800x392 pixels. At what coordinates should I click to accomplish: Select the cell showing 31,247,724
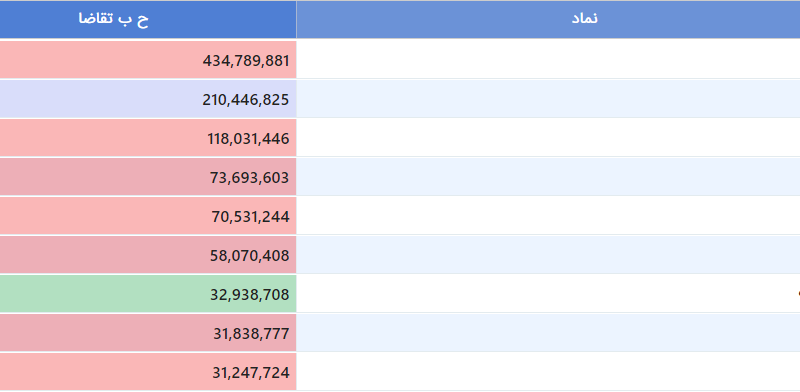click(x=148, y=372)
